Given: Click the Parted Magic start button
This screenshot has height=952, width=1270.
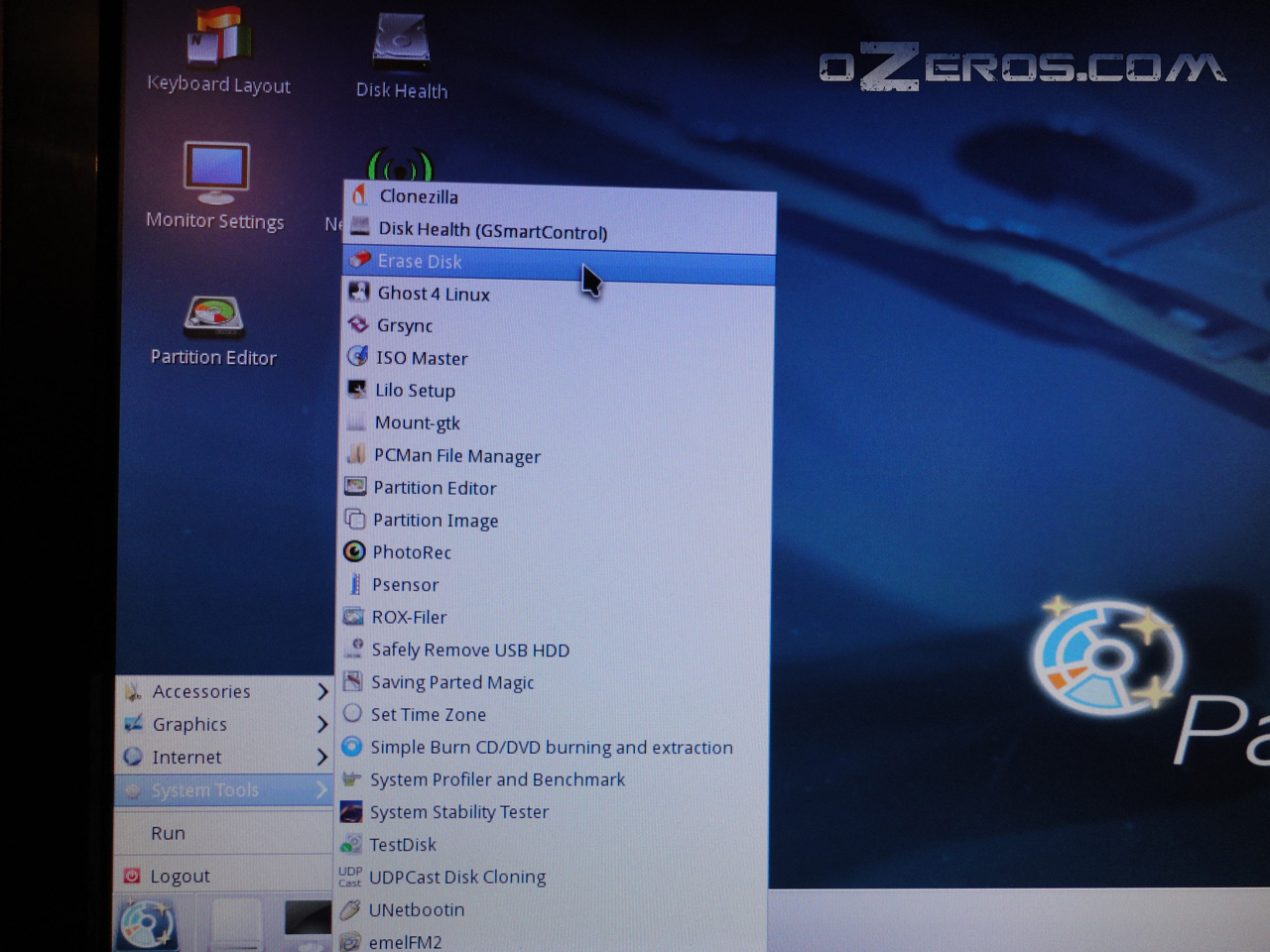Looking at the screenshot, I should [147, 924].
